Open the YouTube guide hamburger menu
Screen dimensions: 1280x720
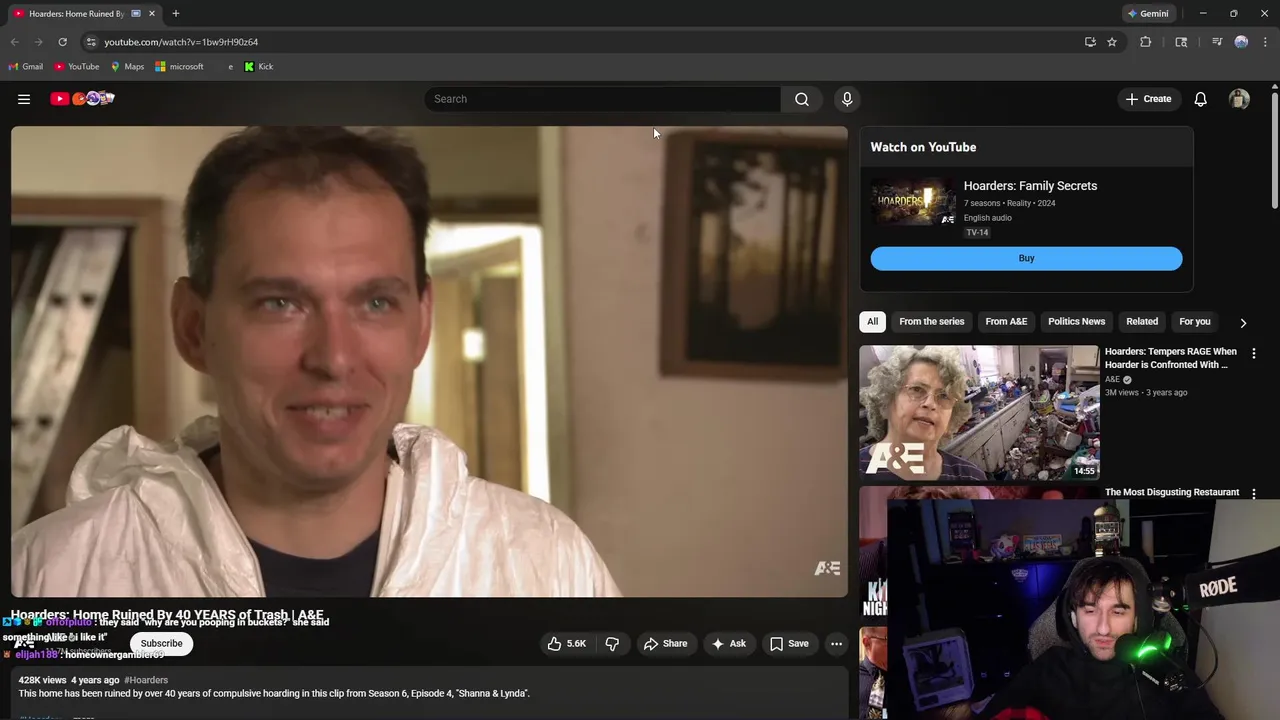[x=24, y=99]
